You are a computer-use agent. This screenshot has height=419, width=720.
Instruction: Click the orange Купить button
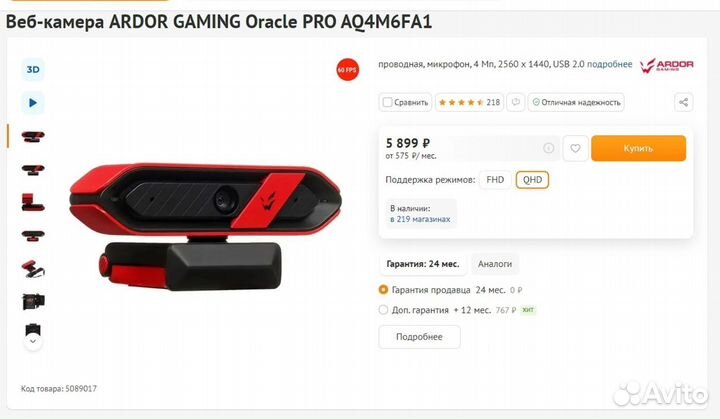coord(638,148)
